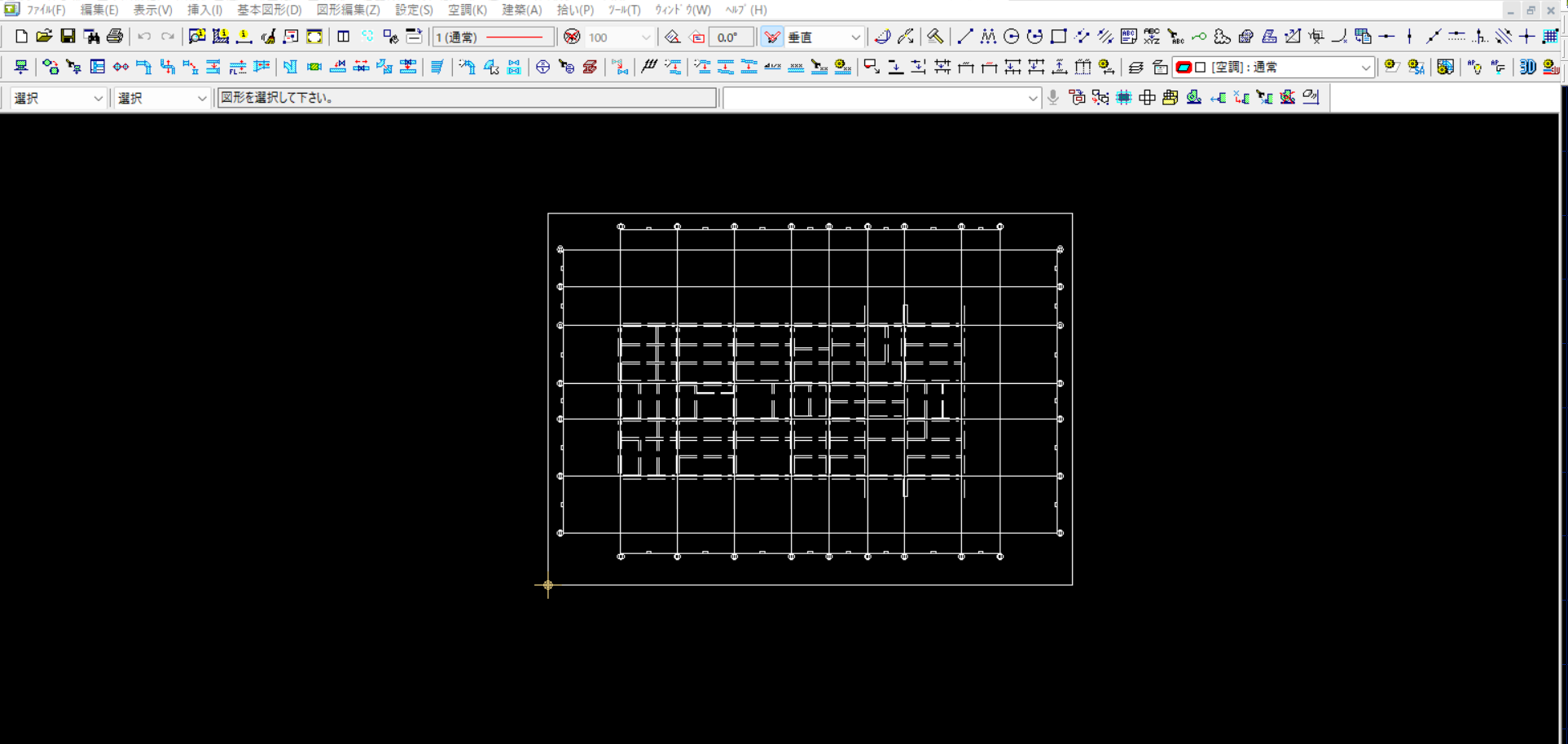Open the 3D view tool
Viewport: 1568px width, 744px height.
click(x=1528, y=67)
